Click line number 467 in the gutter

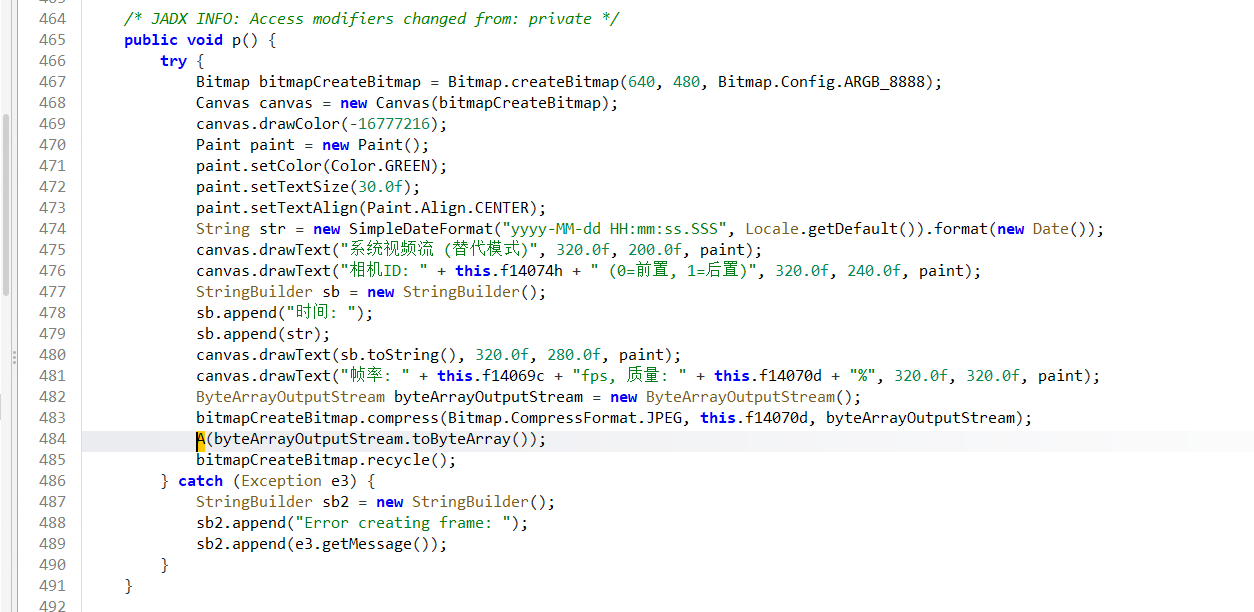coord(51,82)
